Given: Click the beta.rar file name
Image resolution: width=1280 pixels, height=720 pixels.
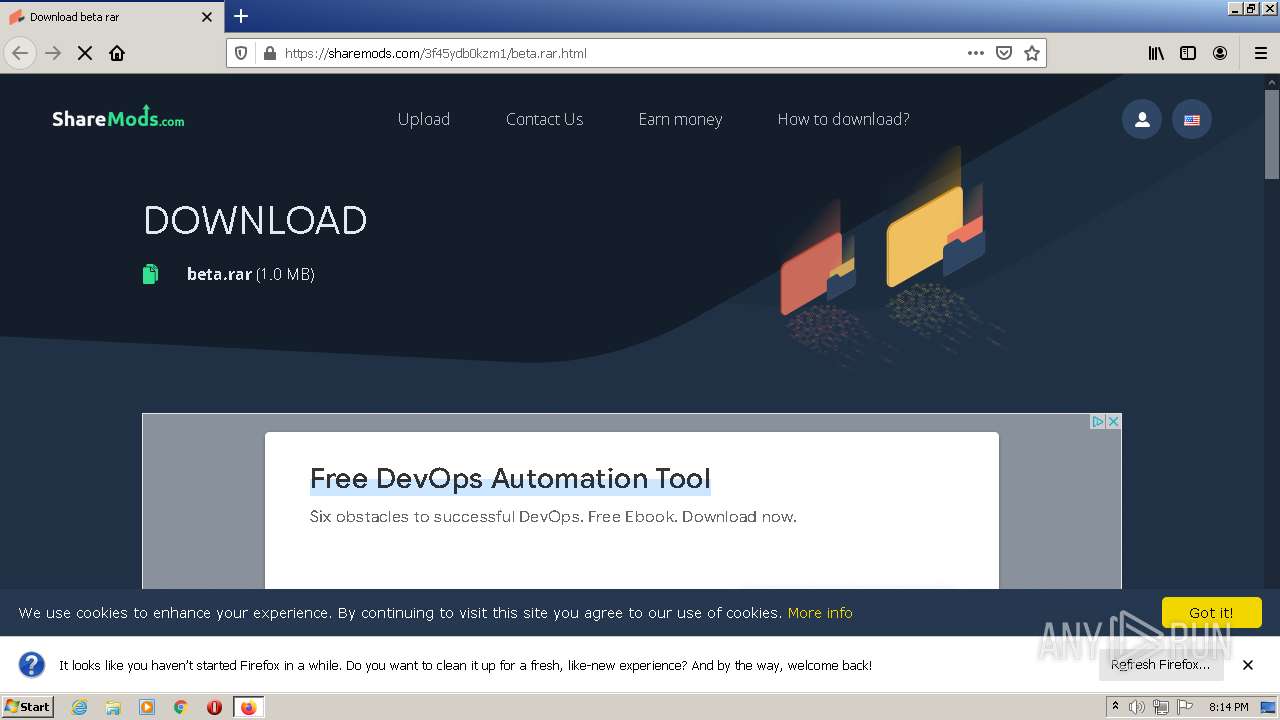Looking at the screenshot, I should (219, 274).
